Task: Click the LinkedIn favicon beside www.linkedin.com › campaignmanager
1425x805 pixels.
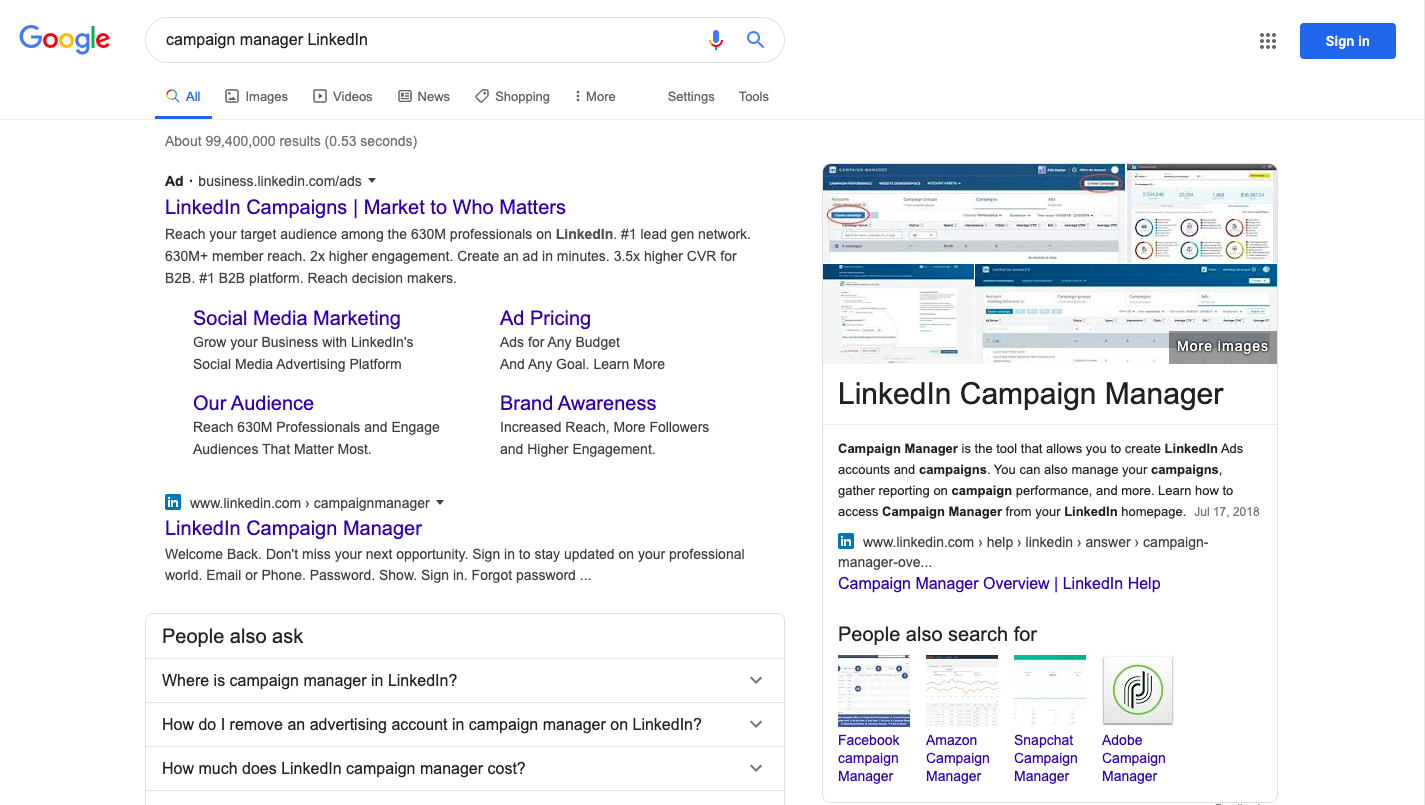Action: pyautogui.click(x=173, y=503)
